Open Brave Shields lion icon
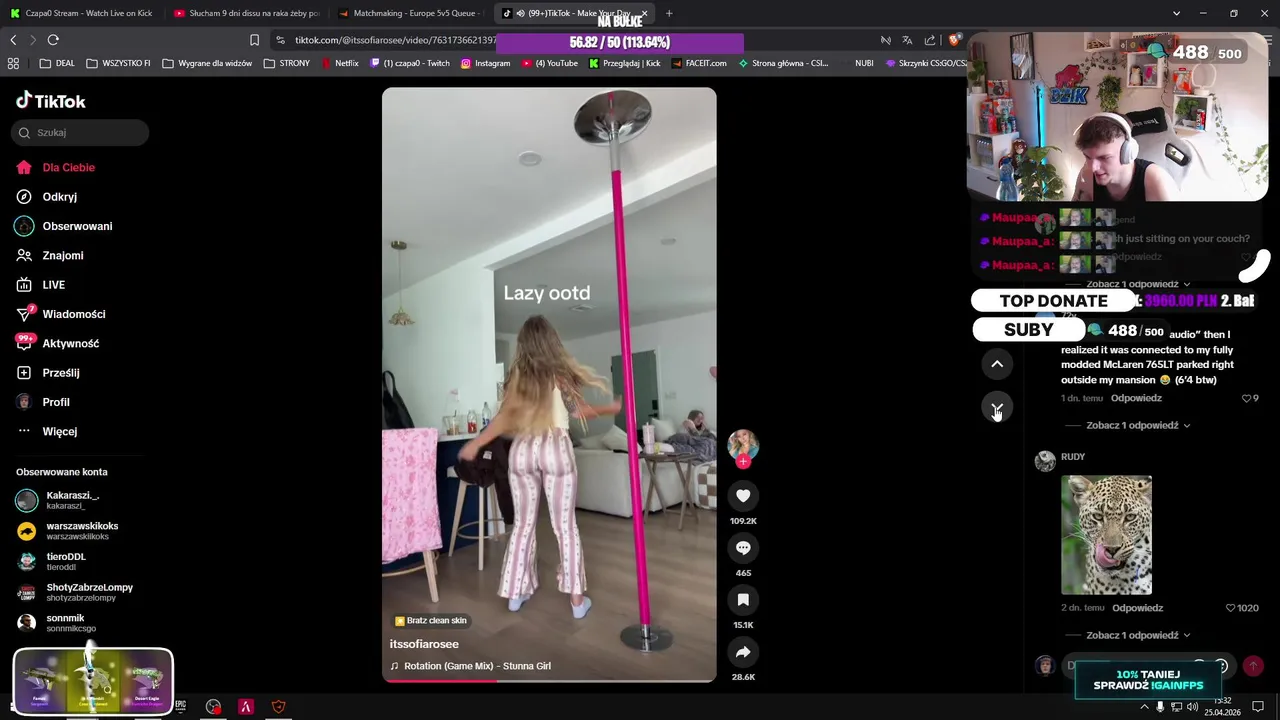 (955, 40)
